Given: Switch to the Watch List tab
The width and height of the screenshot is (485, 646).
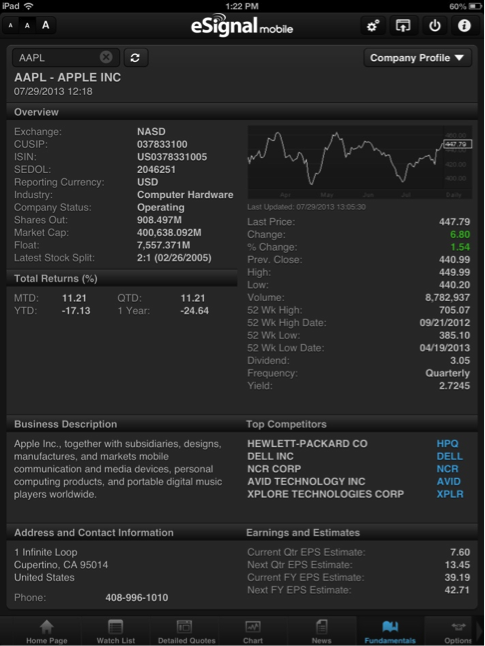Looking at the screenshot, I should click(x=115, y=632).
